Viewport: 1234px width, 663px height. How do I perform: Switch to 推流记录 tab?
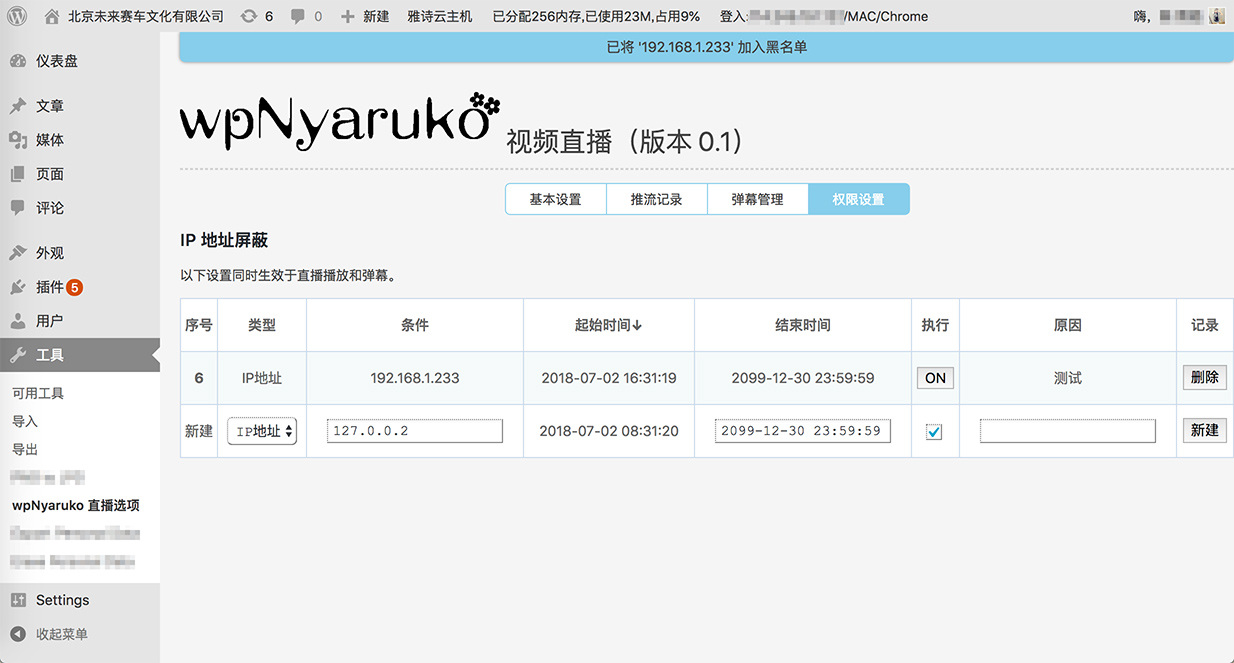click(x=657, y=199)
